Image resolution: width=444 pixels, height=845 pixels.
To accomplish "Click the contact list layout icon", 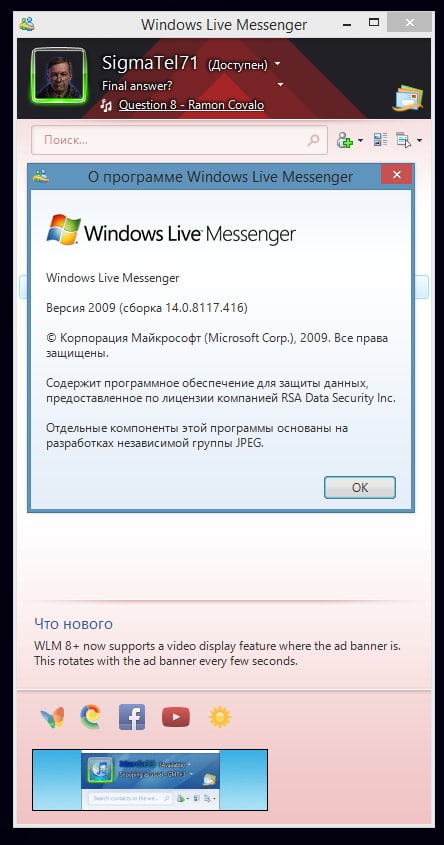I will 380,140.
